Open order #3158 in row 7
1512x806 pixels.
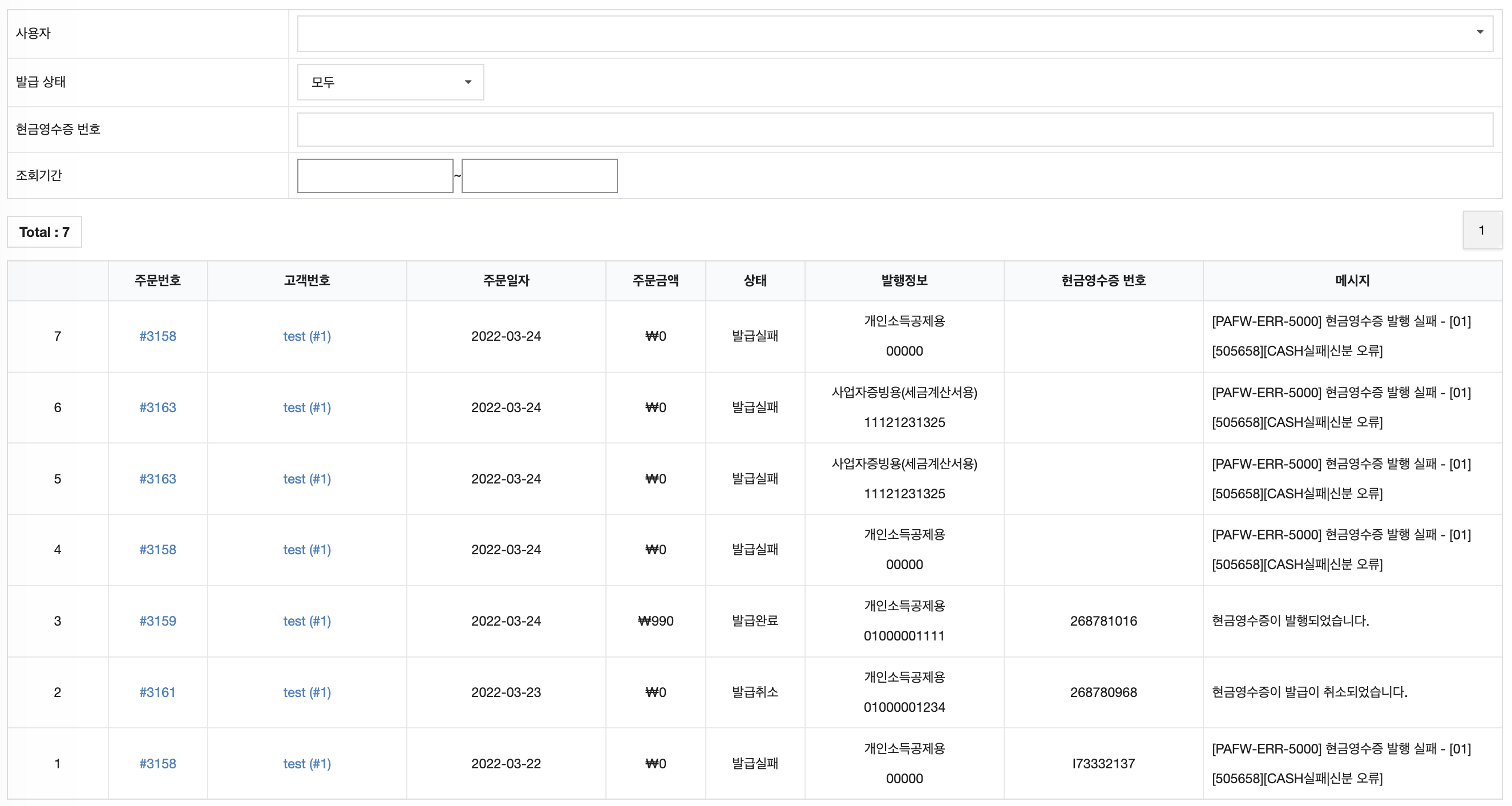click(x=157, y=336)
